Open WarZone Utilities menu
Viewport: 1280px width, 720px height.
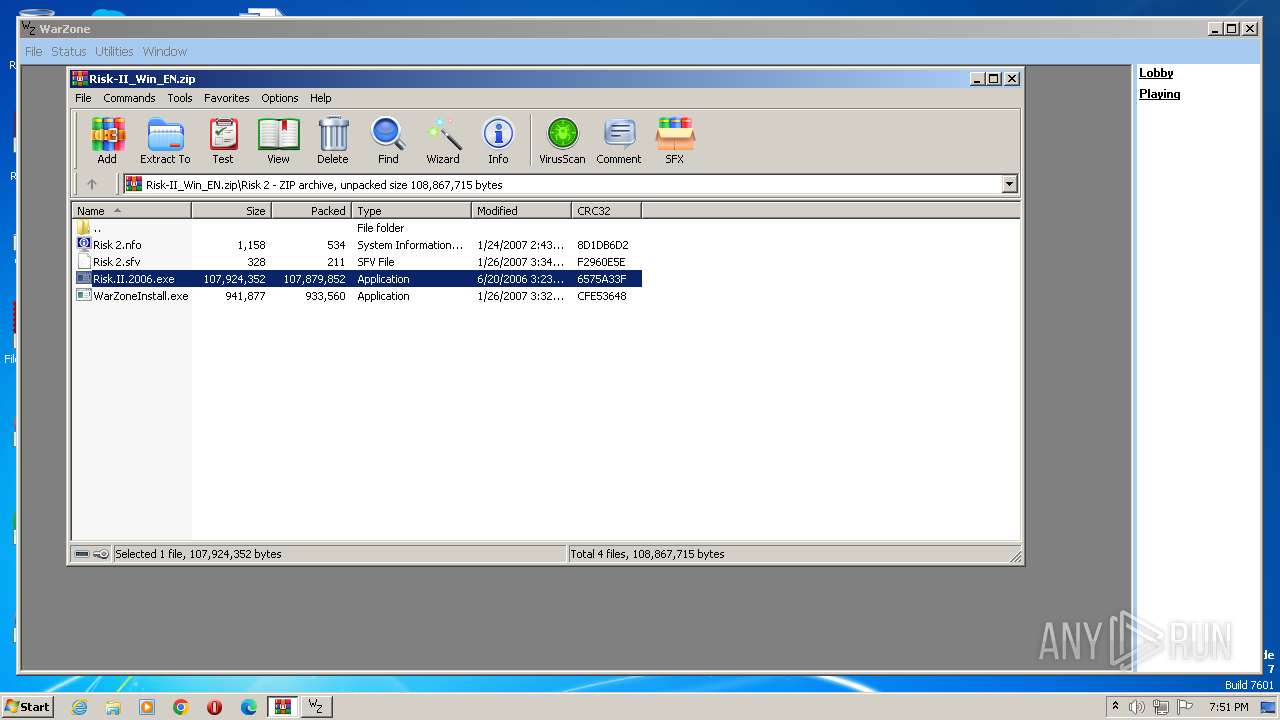click(114, 51)
